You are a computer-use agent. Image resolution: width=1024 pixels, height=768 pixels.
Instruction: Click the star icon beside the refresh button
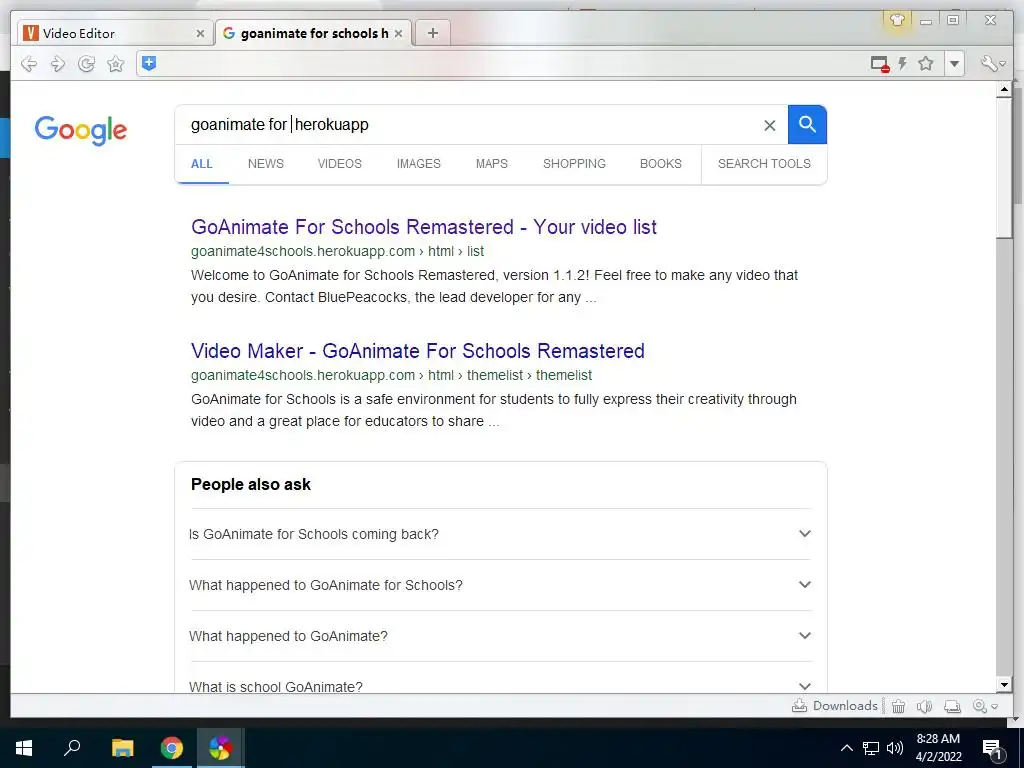(x=116, y=63)
